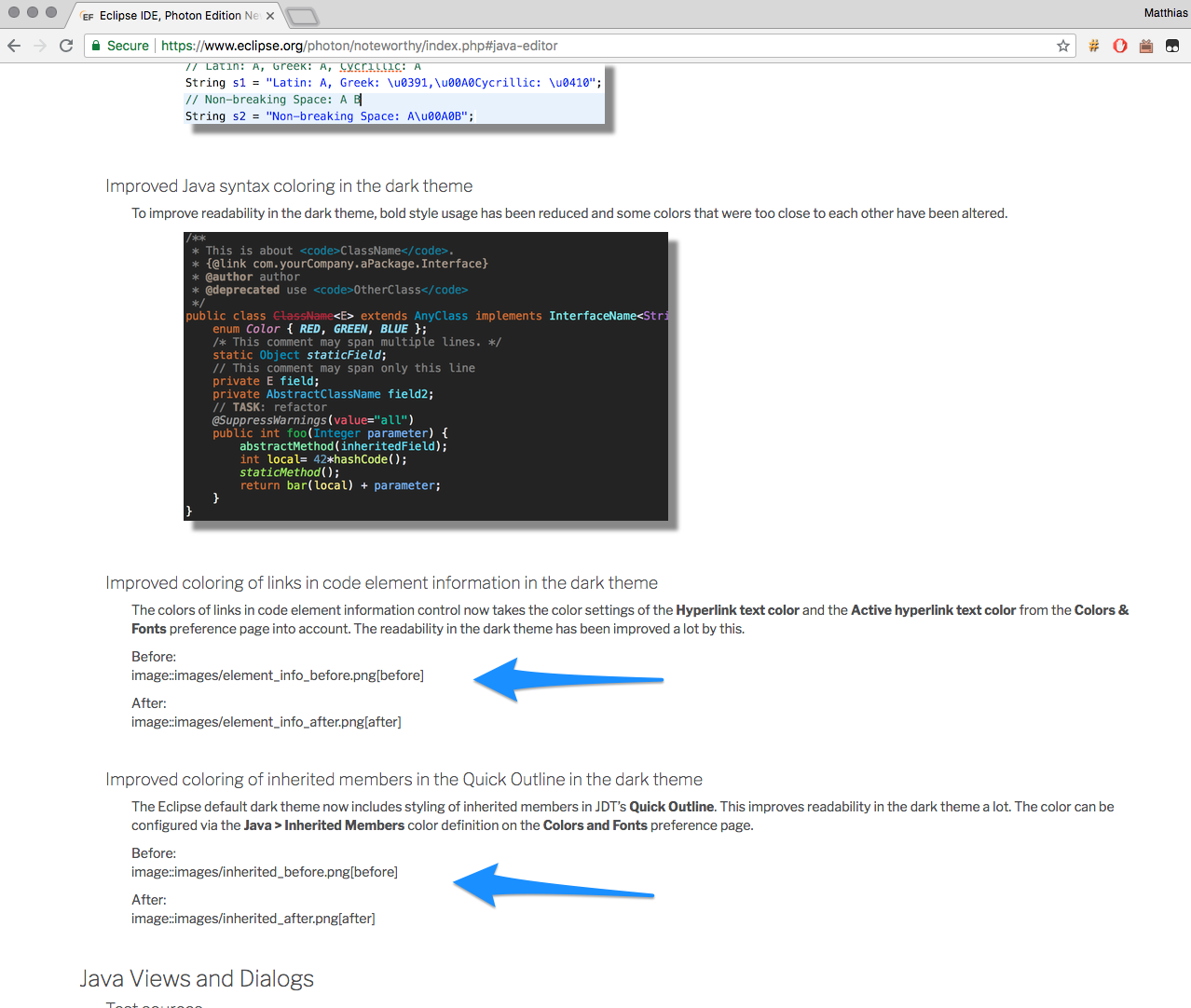Go back to the previous page
This screenshot has height=1008, width=1191.
[x=14, y=46]
